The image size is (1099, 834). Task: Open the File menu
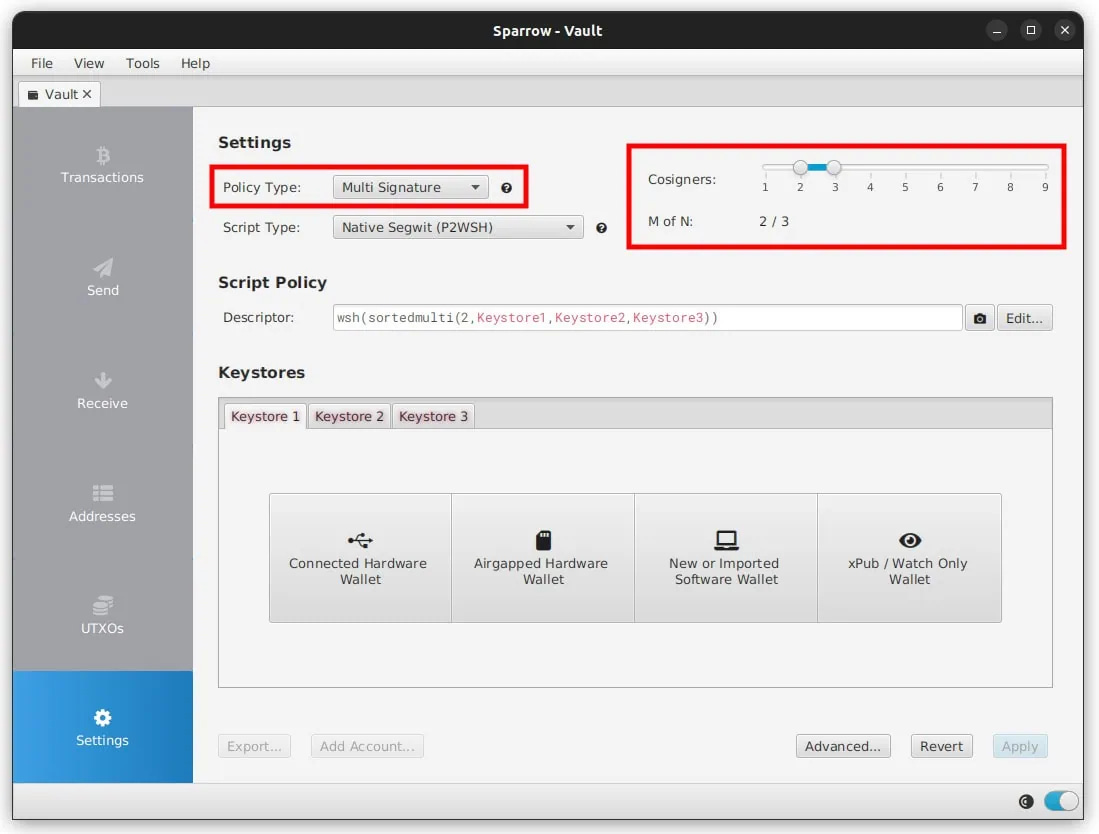point(42,63)
